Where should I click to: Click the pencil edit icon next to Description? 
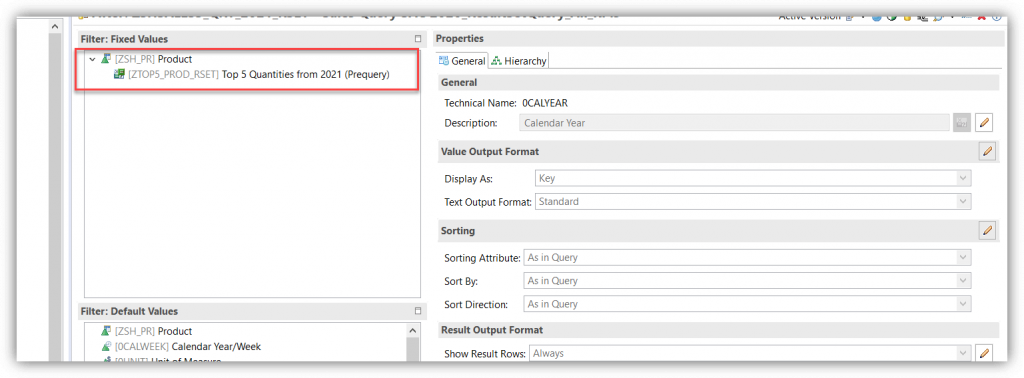(x=984, y=122)
